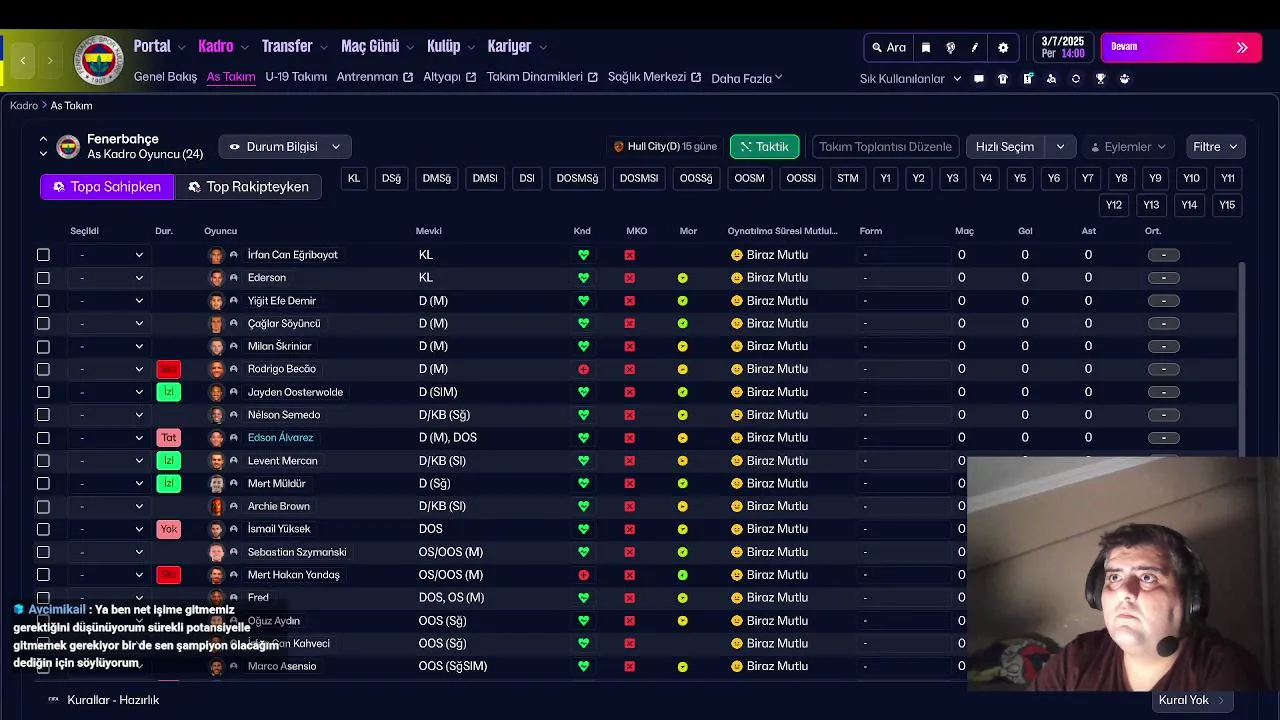Open the Transfer menu
The width and height of the screenshot is (1280, 720).
coord(294,47)
